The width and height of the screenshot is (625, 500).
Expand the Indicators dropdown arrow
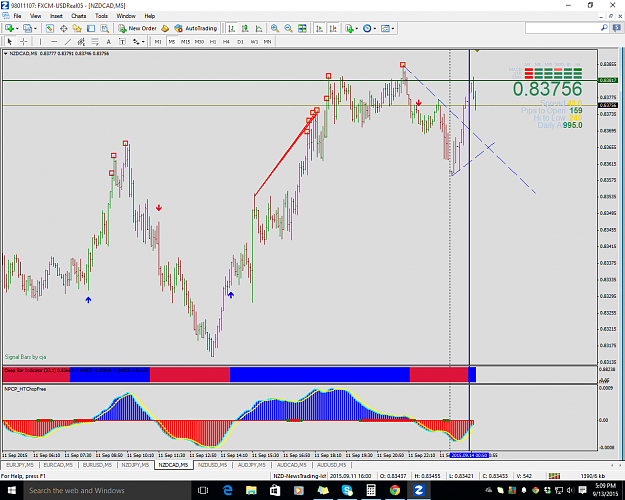click(357, 29)
